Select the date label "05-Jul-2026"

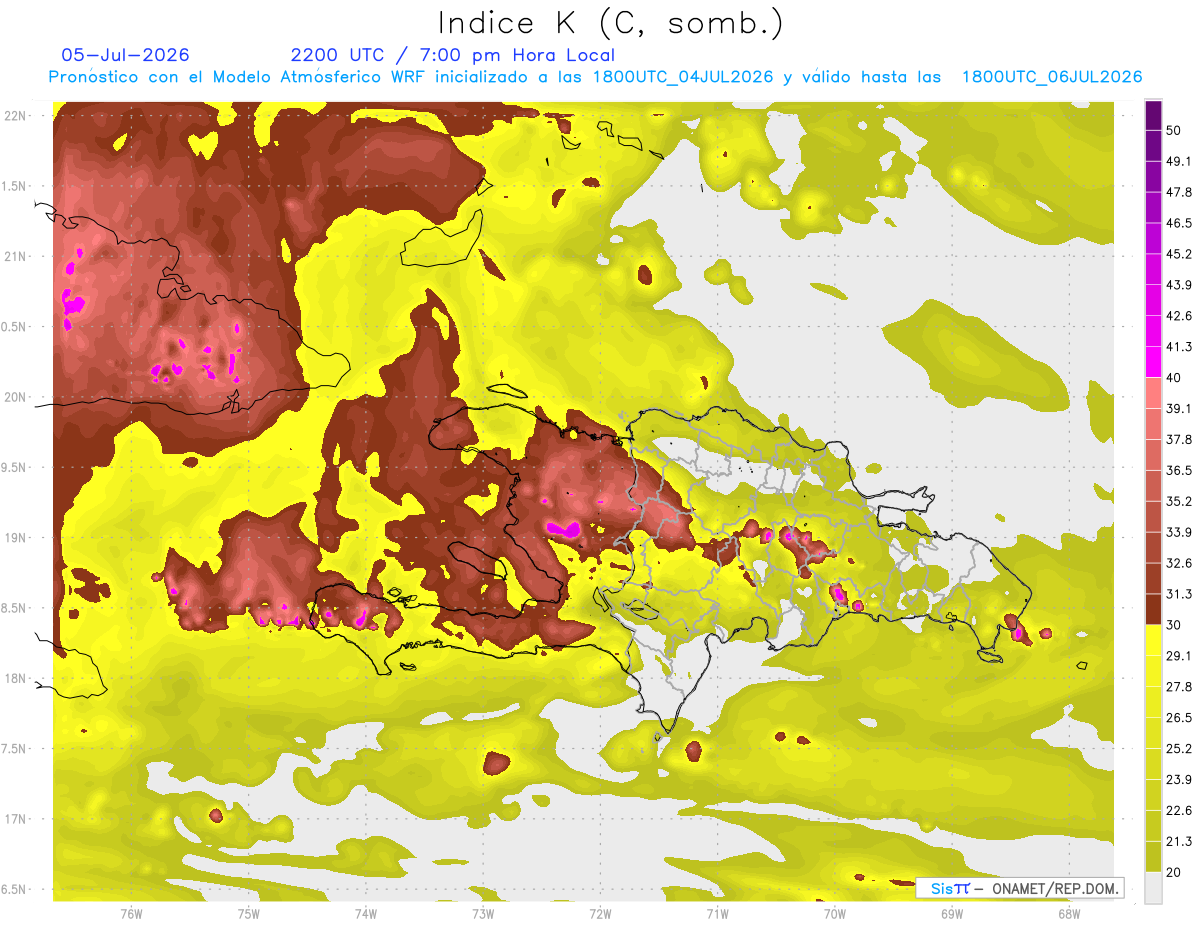(125, 55)
